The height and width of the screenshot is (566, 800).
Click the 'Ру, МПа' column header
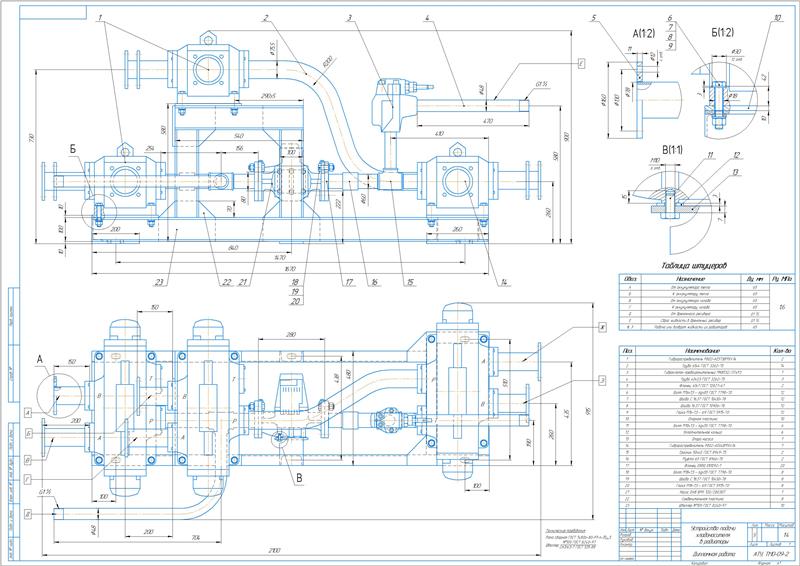pos(784,279)
